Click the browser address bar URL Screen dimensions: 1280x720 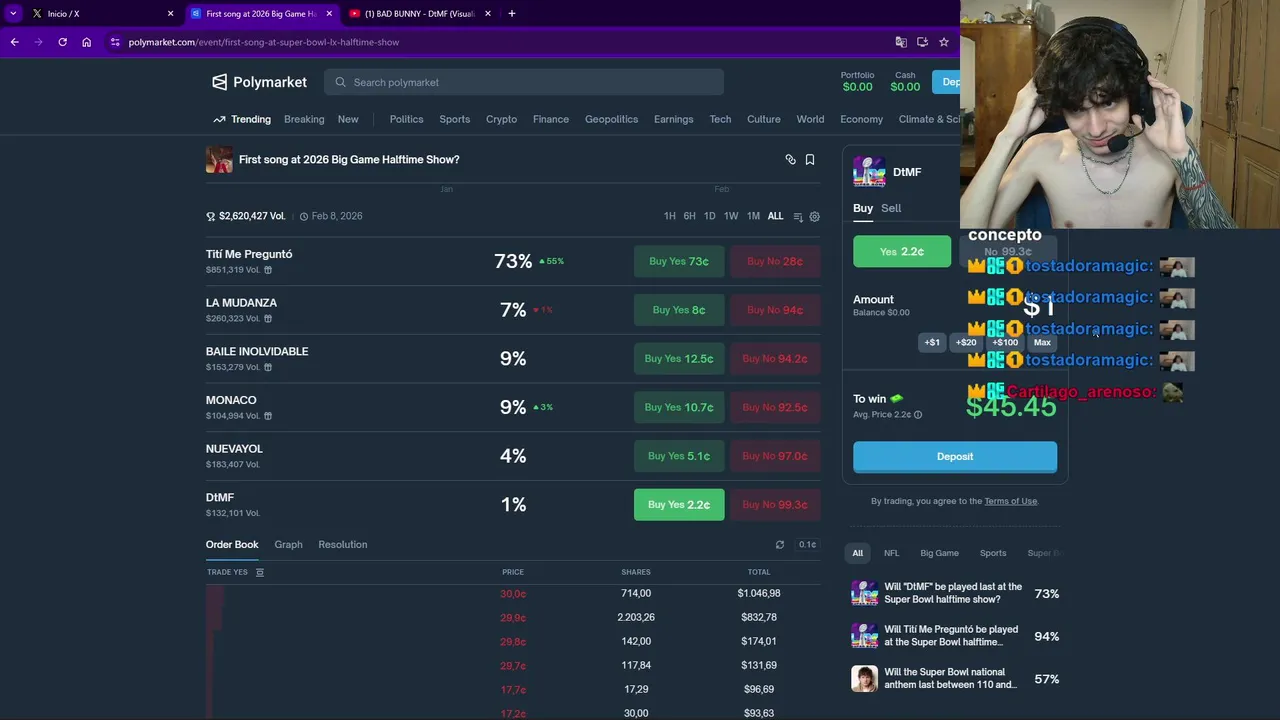point(264,42)
